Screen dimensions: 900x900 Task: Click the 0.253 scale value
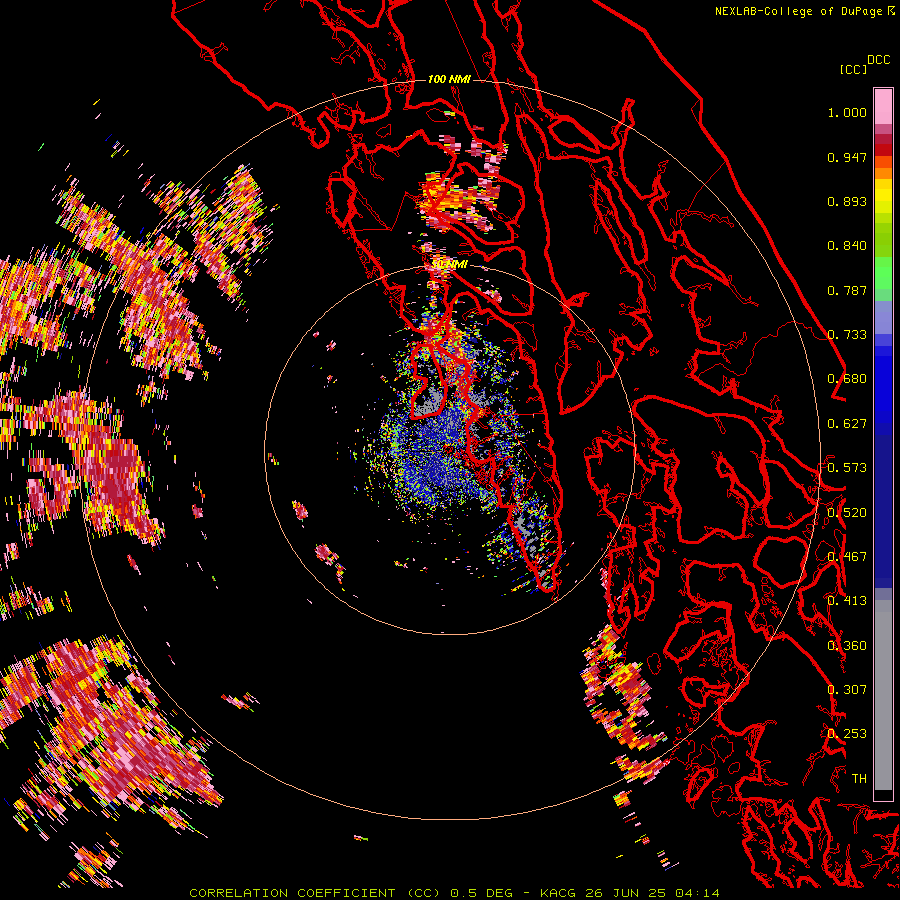[x=847, y=734]
